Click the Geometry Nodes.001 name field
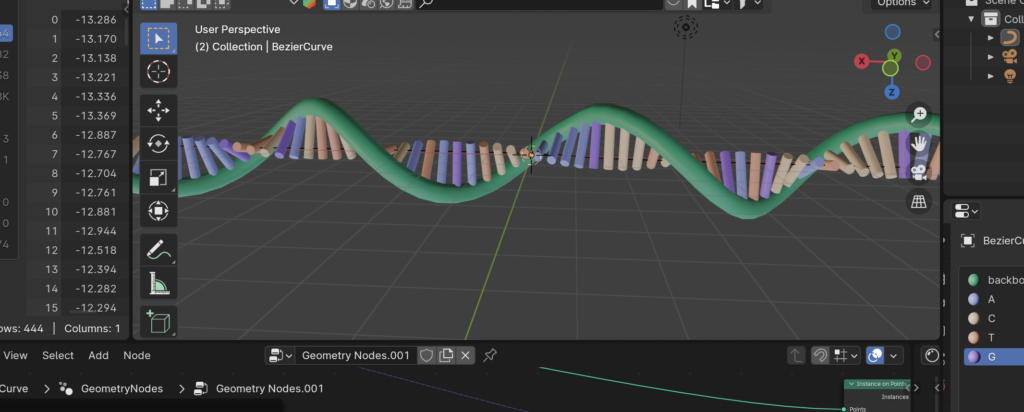This screenshot has height=412, width=1024. pyautogui.click(x=355, y=355)
